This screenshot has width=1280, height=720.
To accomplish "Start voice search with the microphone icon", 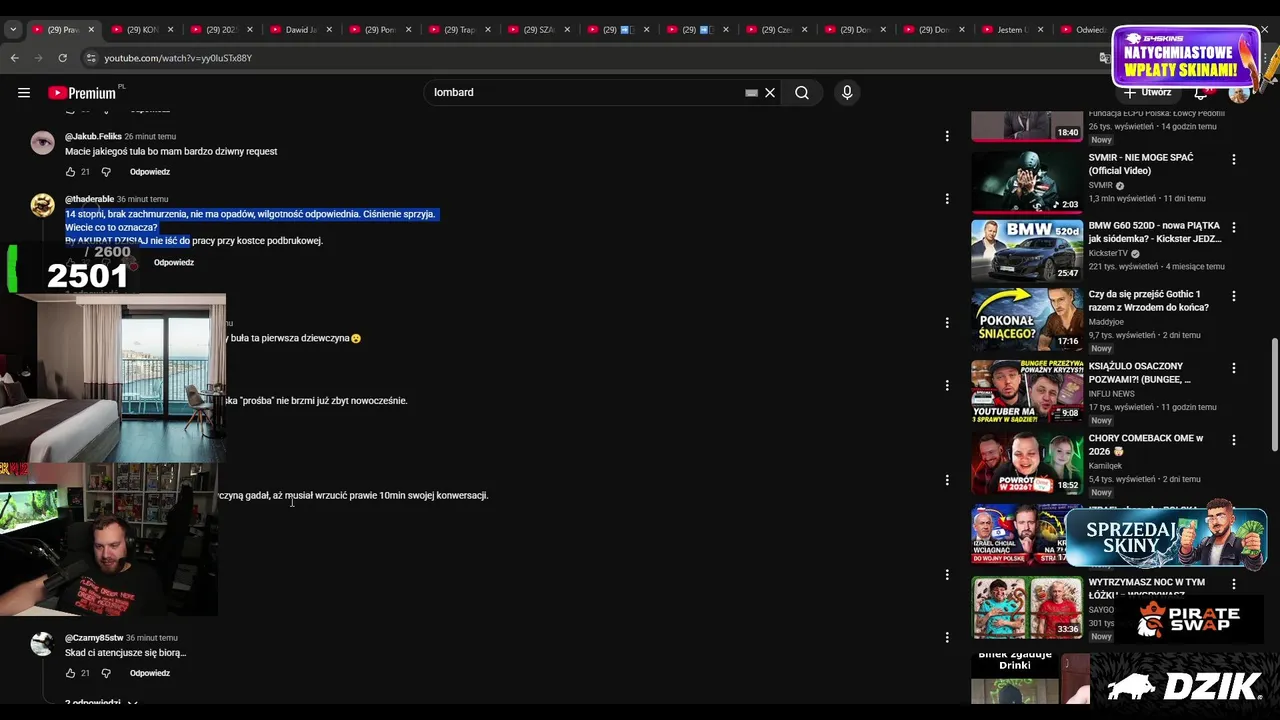I will coord(847,93).
